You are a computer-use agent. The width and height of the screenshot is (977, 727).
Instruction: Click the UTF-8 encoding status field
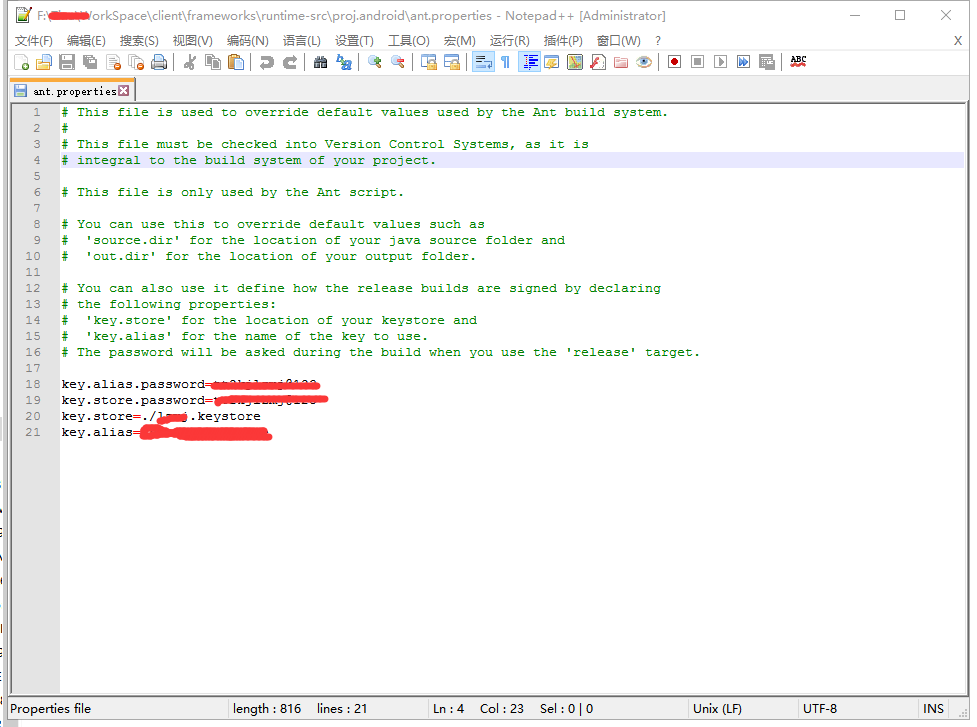[x=819, y=709]
